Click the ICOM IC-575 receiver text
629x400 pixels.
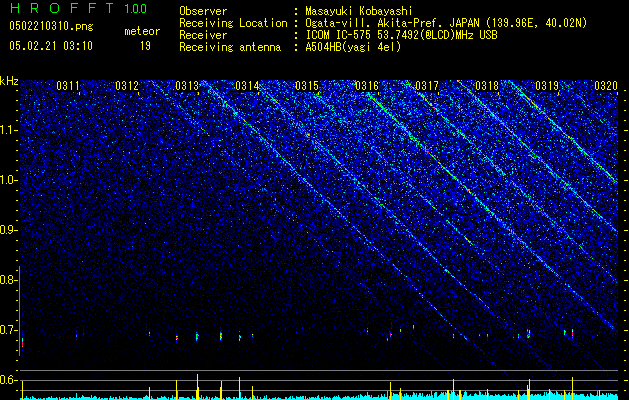pyautogui.click(x=401, y=35)
